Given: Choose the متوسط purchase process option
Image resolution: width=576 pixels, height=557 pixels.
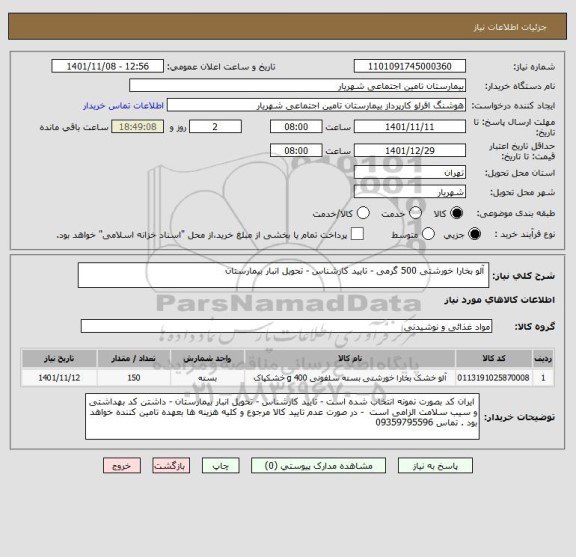Looking at the screenshot, I should click(x=428, y=234).
